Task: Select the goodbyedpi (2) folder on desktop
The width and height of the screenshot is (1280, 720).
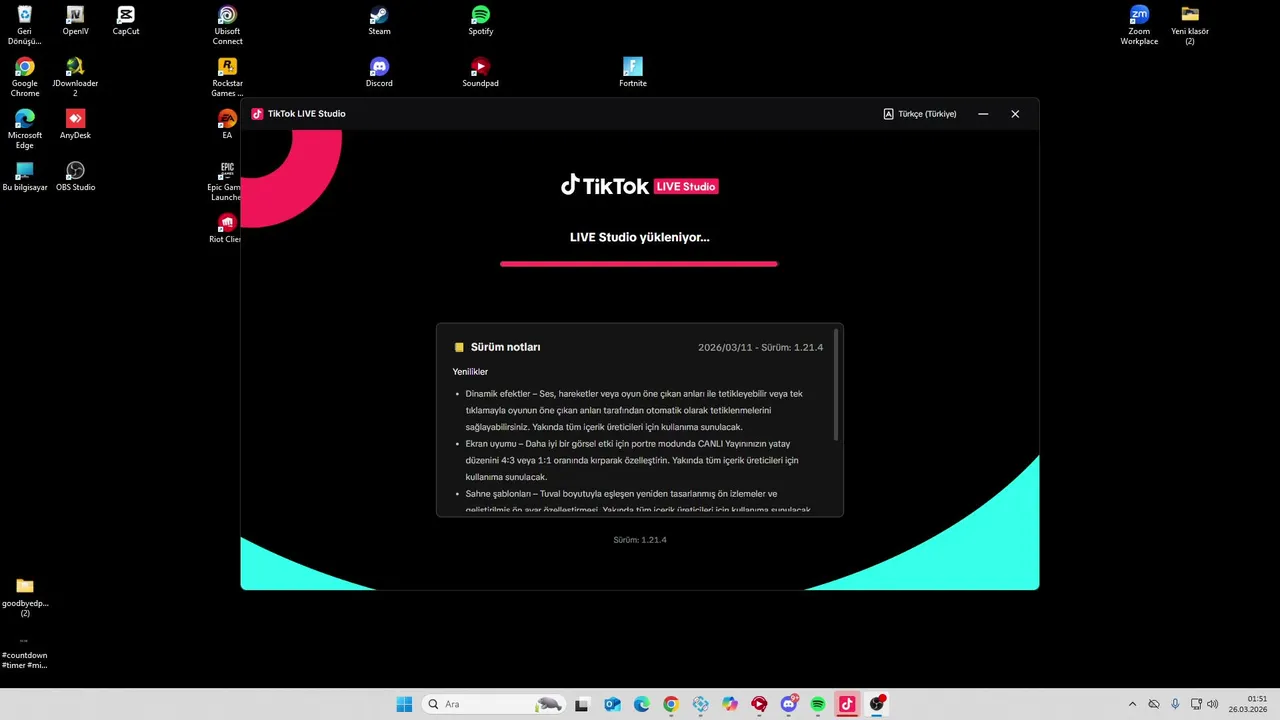Action: [x=25, y=598]
